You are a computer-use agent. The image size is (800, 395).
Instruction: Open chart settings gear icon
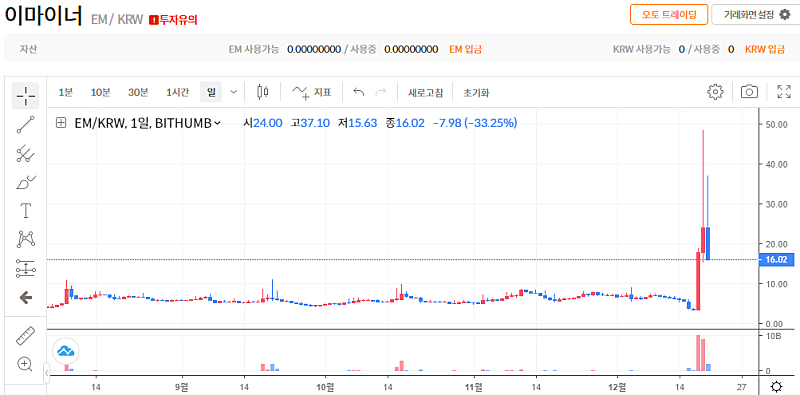coord(715,92)
